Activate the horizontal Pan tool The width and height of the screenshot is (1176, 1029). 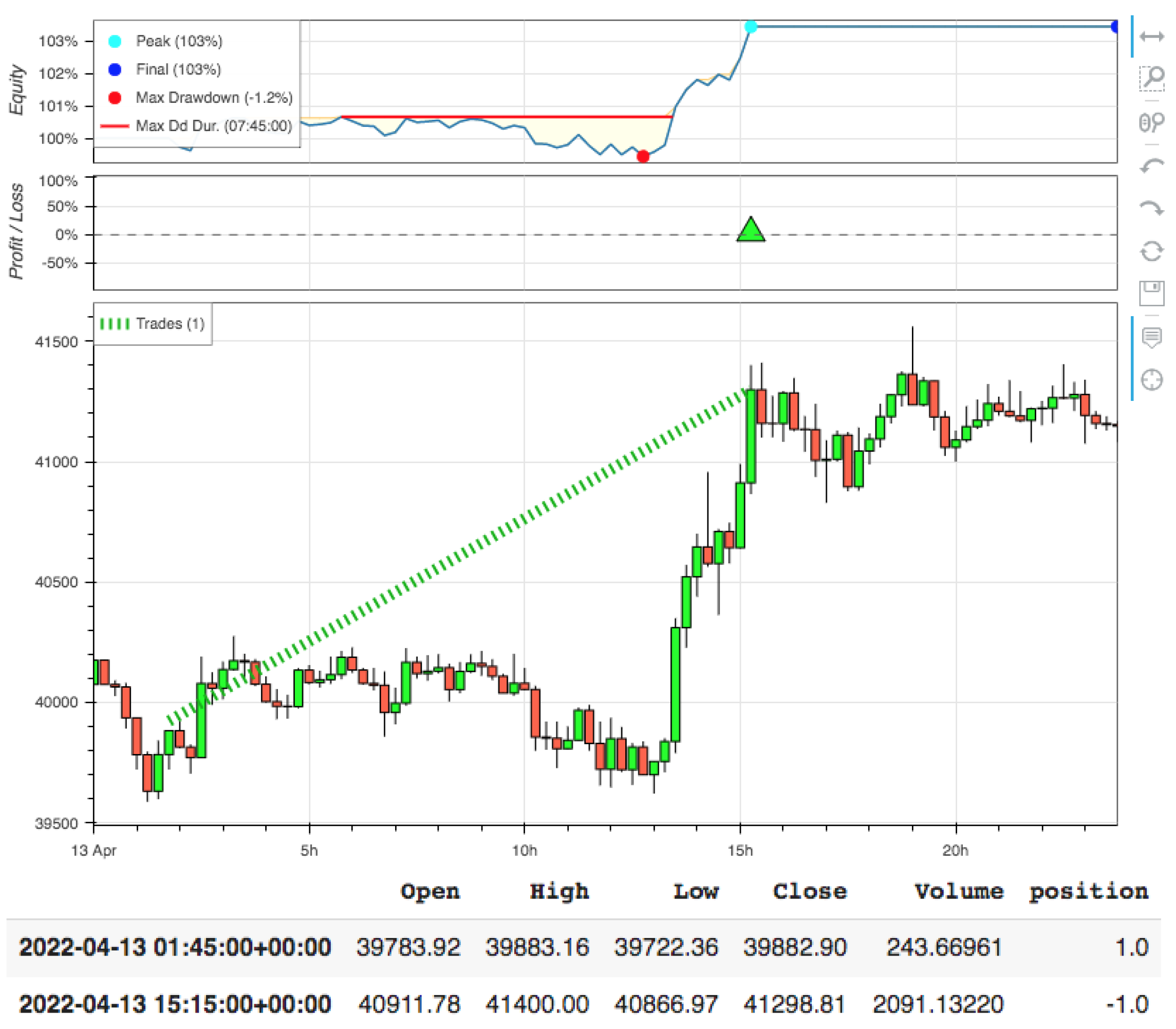tap(1151, 37)
